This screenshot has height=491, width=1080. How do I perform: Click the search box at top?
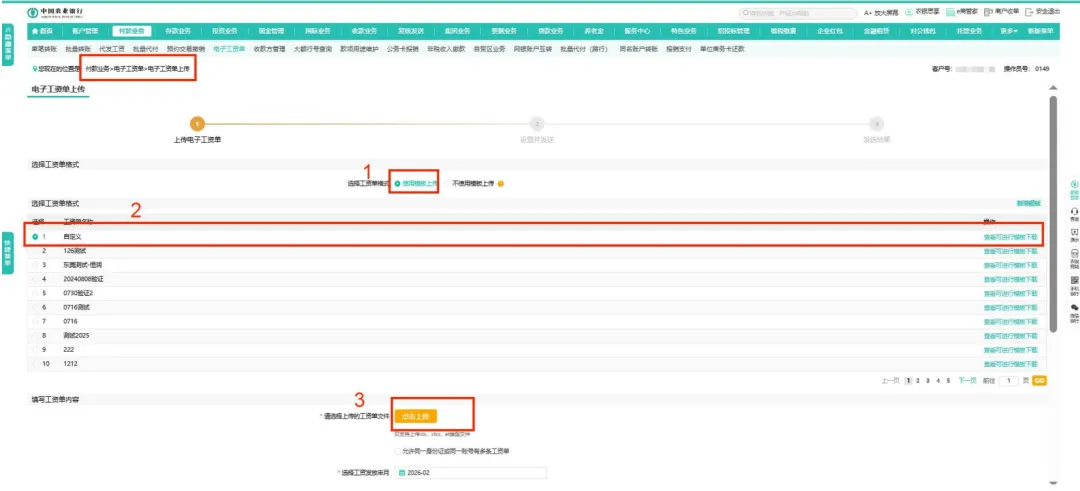coord(797,13)
